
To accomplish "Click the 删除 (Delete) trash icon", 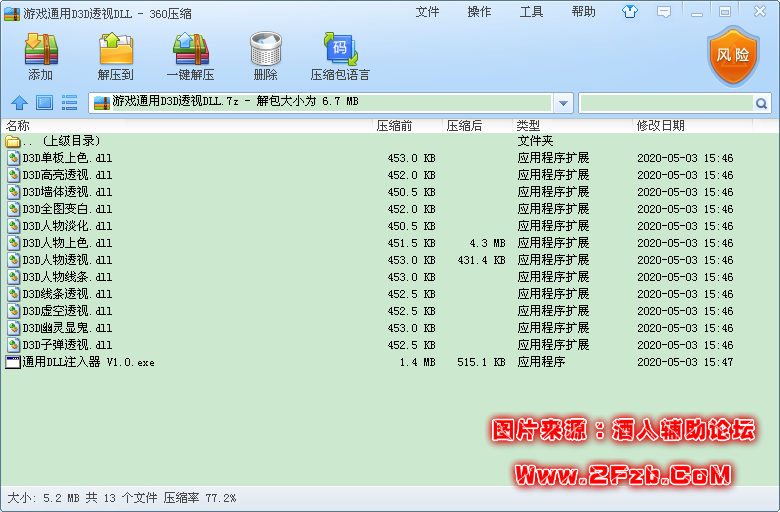I will [x=266, y=49].
